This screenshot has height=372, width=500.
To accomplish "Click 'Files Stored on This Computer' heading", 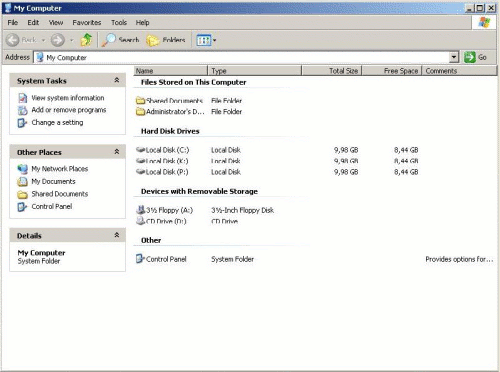I will 193,82.
